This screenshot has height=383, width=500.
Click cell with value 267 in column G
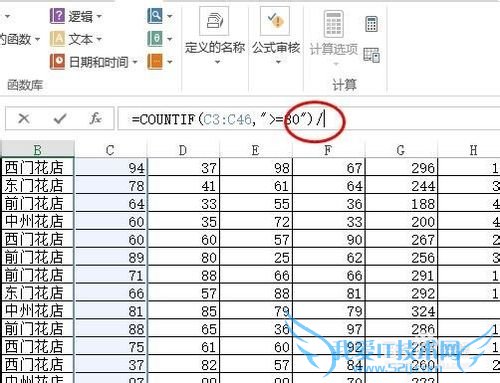point(401,239)
